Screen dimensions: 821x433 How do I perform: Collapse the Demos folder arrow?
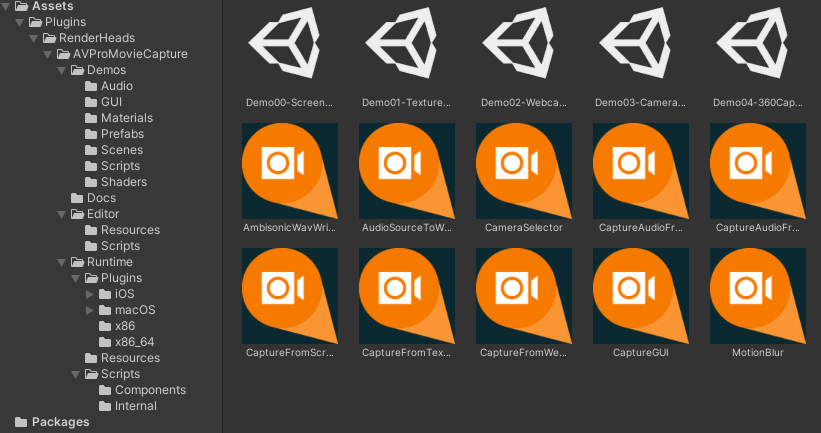(x=63, y=70)
